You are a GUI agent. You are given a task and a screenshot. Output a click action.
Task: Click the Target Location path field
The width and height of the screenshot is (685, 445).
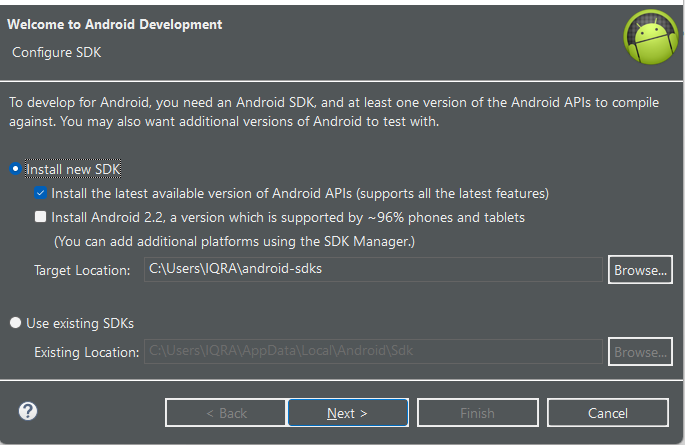click(x=373, y=269)
